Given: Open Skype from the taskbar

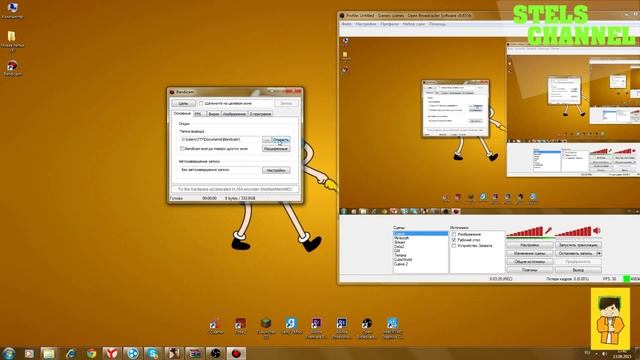Looking at the screenshot, I should [153, 353].
